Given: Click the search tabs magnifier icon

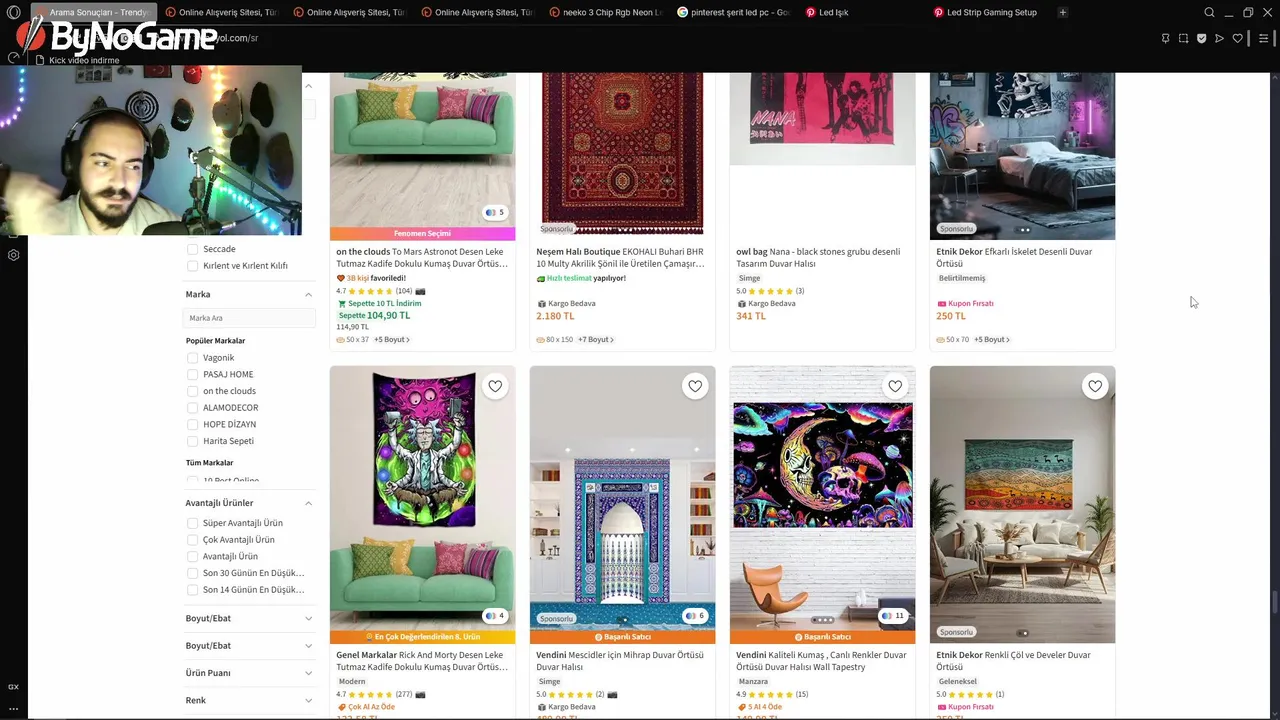Looking at the screenshot, I should tap(1209, 13).
